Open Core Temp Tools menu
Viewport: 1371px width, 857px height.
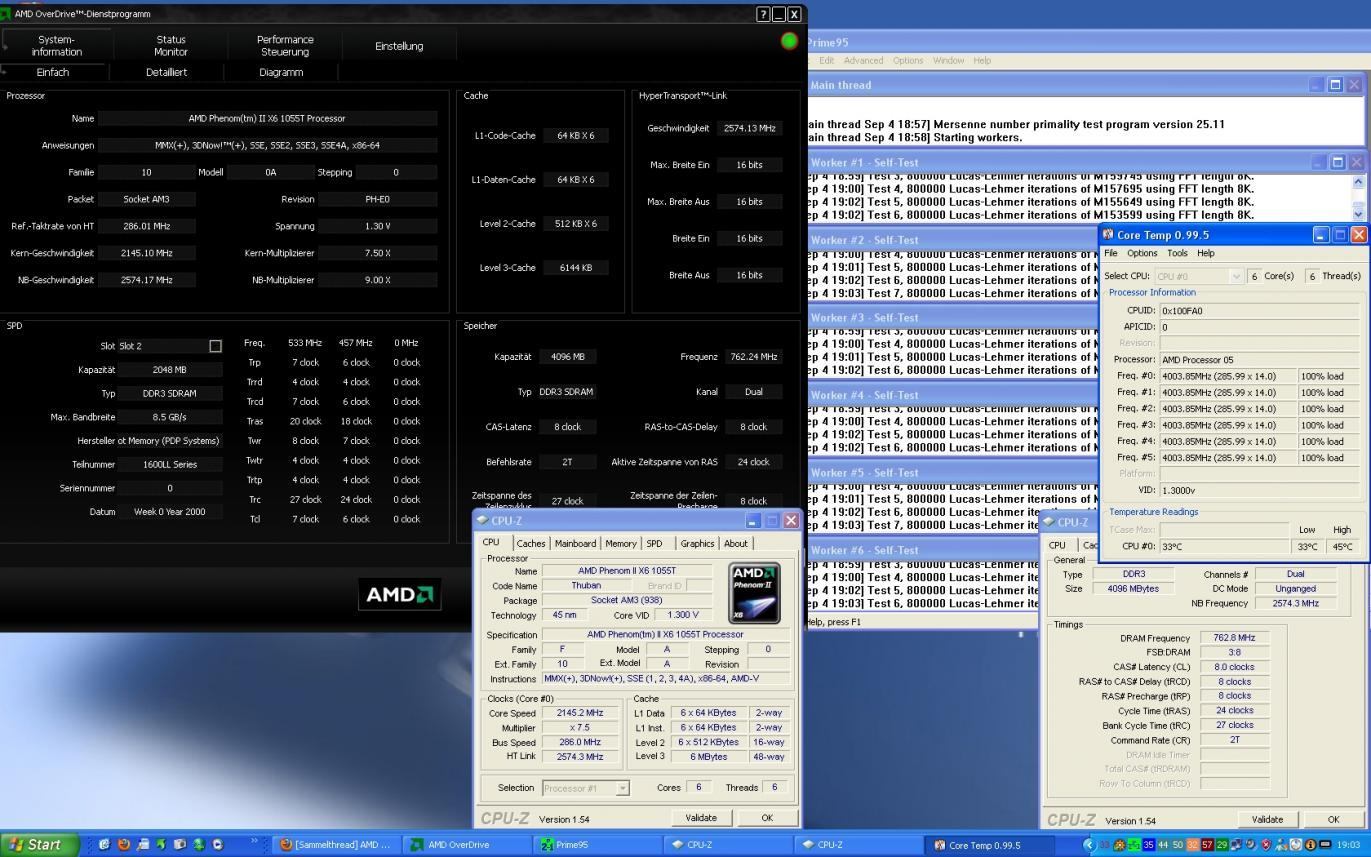click(1178, 254)
